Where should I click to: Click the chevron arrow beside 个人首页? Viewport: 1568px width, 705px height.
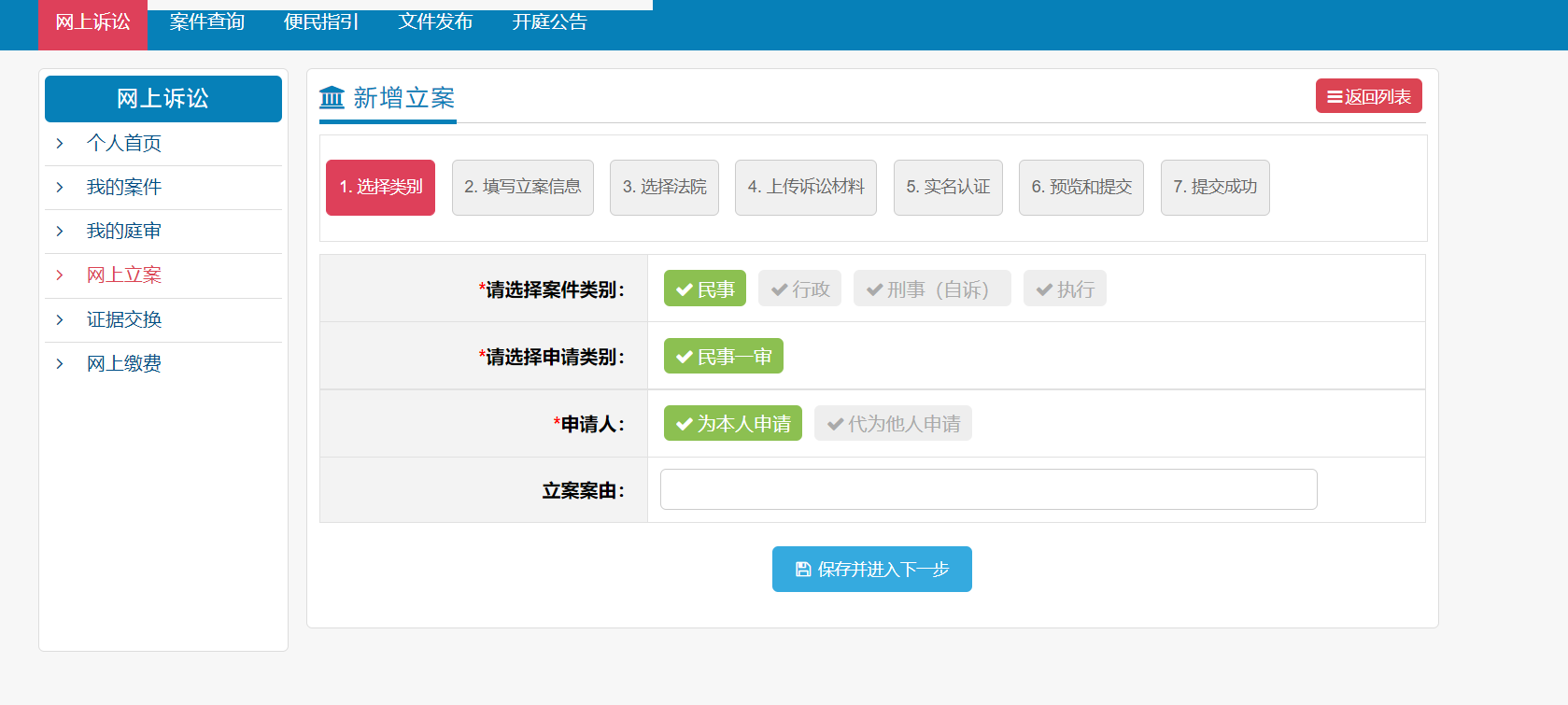click(60, 143)
